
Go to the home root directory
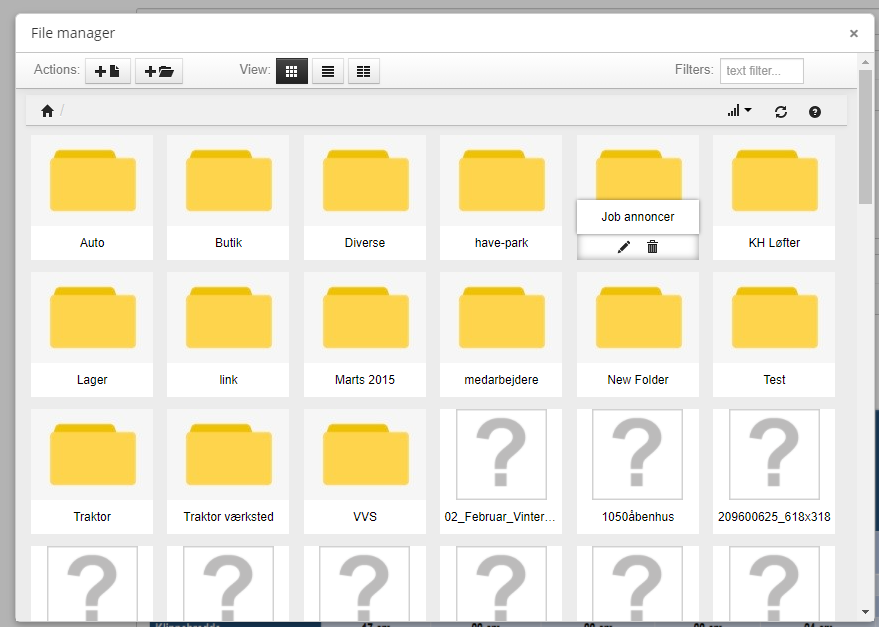[x=48, y=111]
